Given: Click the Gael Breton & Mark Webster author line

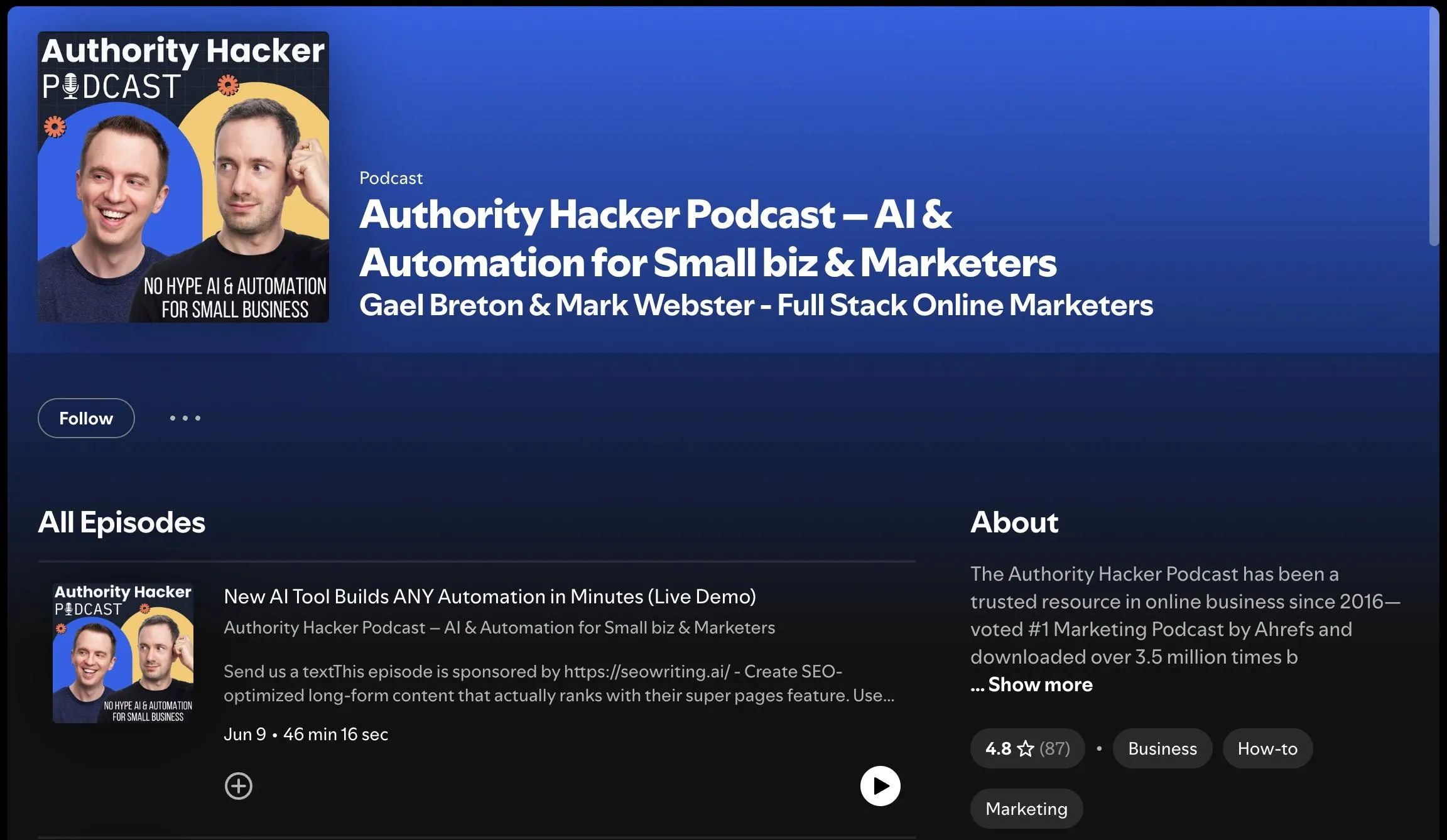Looking at the screenshot, I should [x=756, y=305].
